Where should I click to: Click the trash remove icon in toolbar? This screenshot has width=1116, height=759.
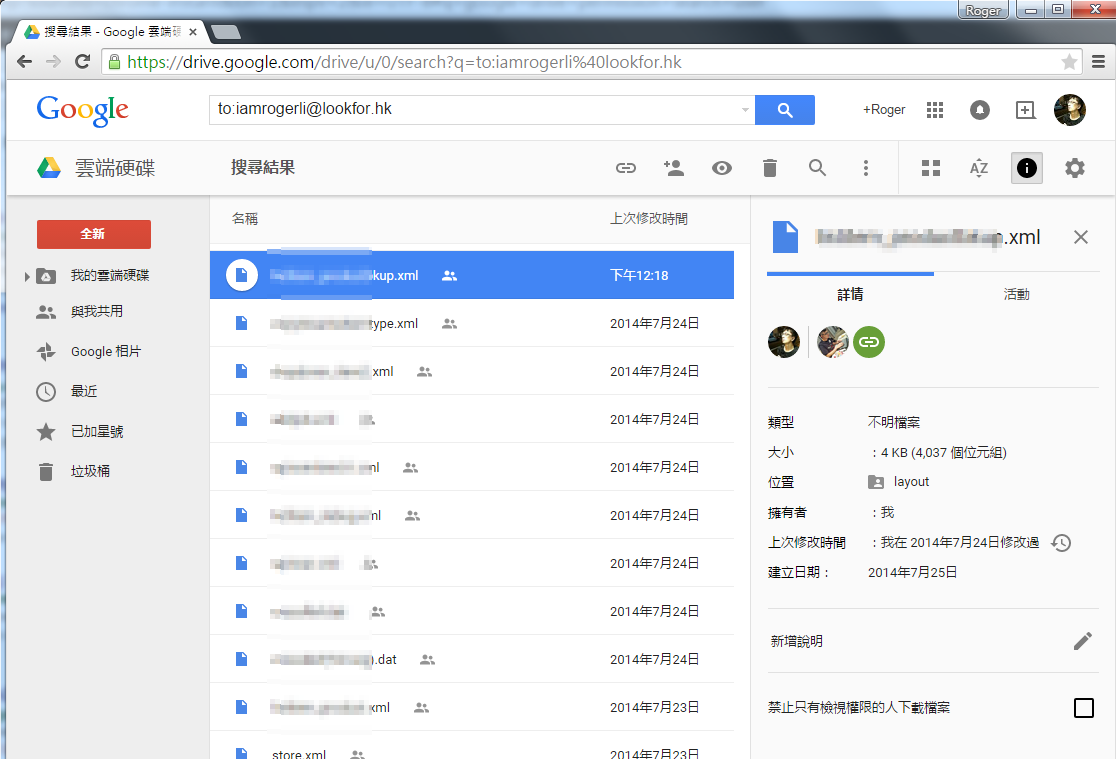pos(769,168)
